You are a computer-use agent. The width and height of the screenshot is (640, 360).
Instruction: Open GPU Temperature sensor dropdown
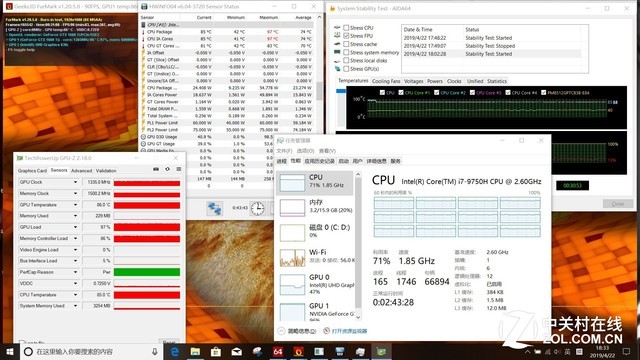pos(75,204)
